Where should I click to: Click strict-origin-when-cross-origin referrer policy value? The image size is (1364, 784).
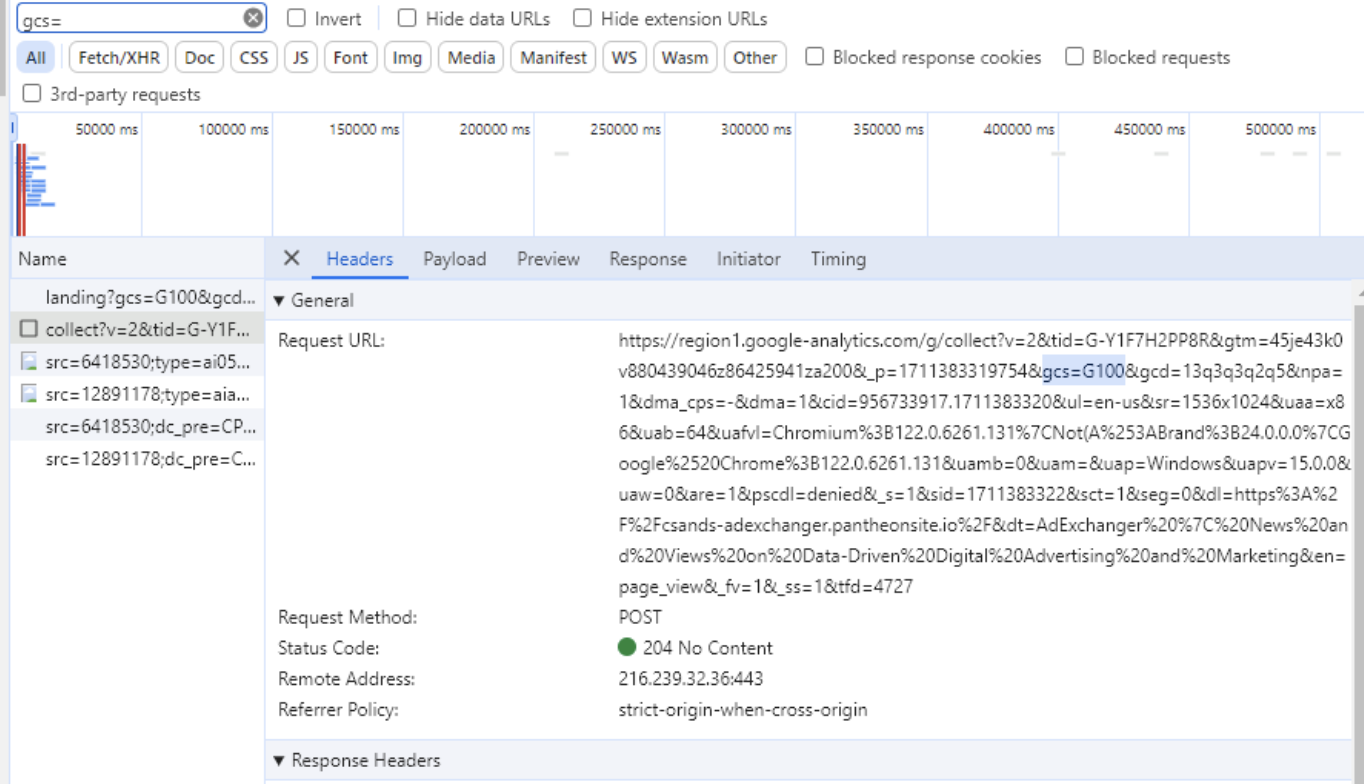[x=743, y=710]
